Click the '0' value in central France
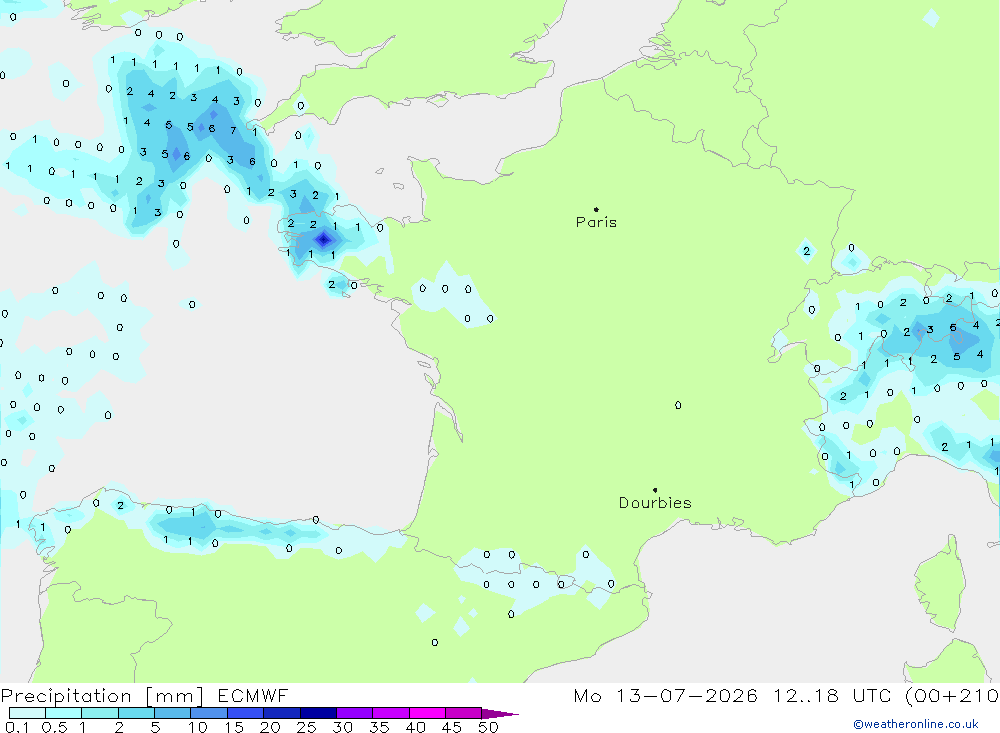The image size is (1000, 733). click(678, 405)
